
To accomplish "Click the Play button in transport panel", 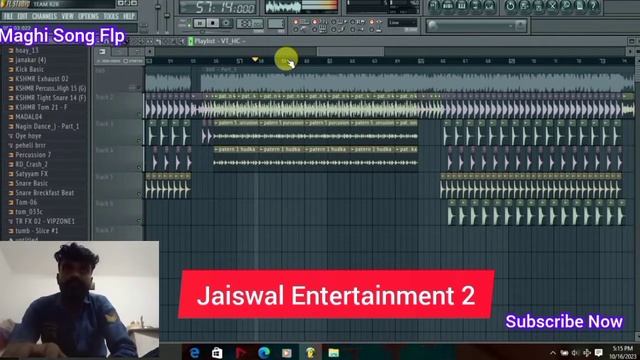I will click(200, 23).
